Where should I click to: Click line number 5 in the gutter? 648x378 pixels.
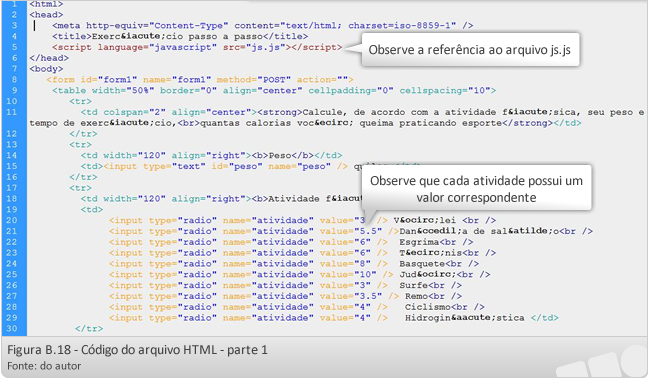coord(14,47)
